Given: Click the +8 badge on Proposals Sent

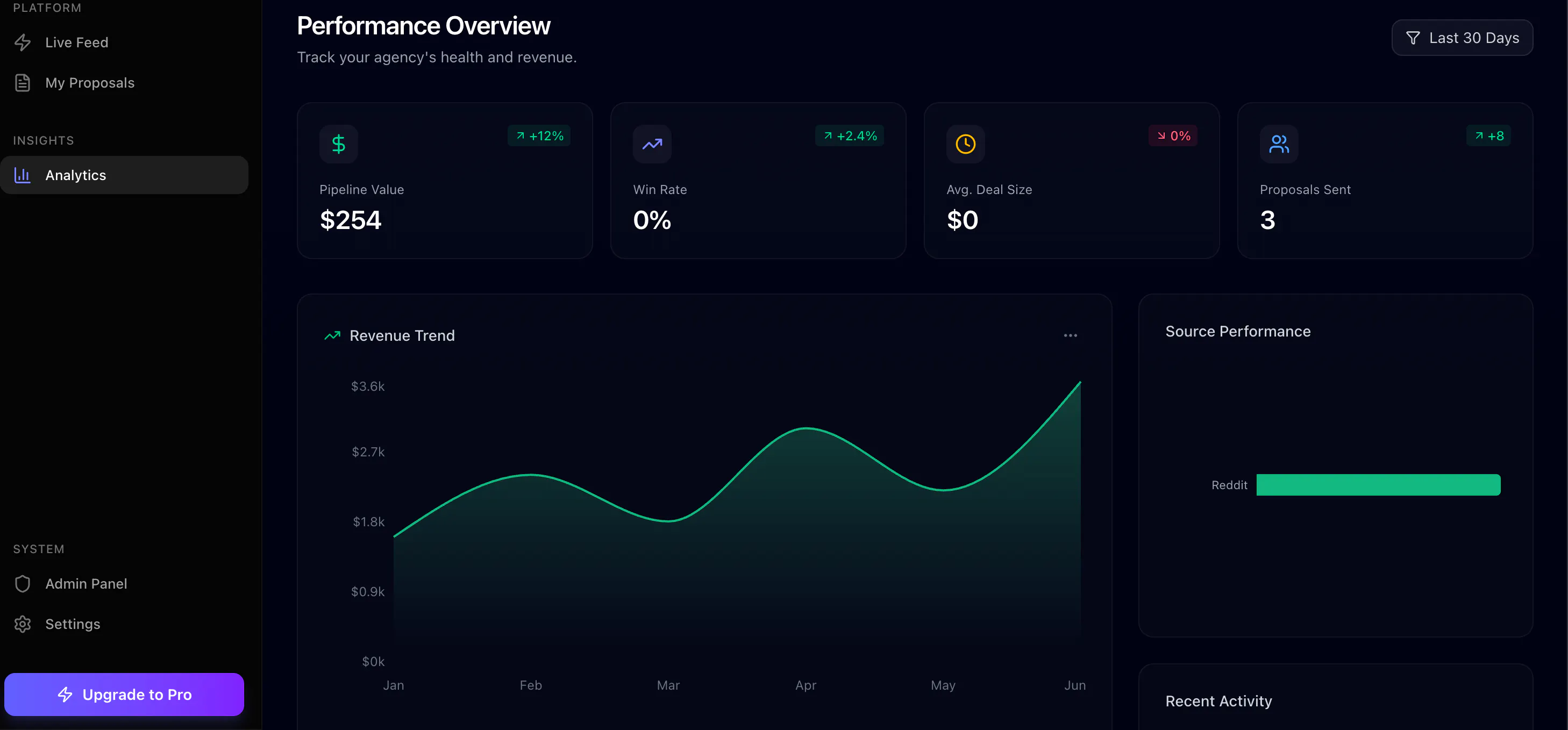Looking at the screenshot, I should coord(1489,136).
